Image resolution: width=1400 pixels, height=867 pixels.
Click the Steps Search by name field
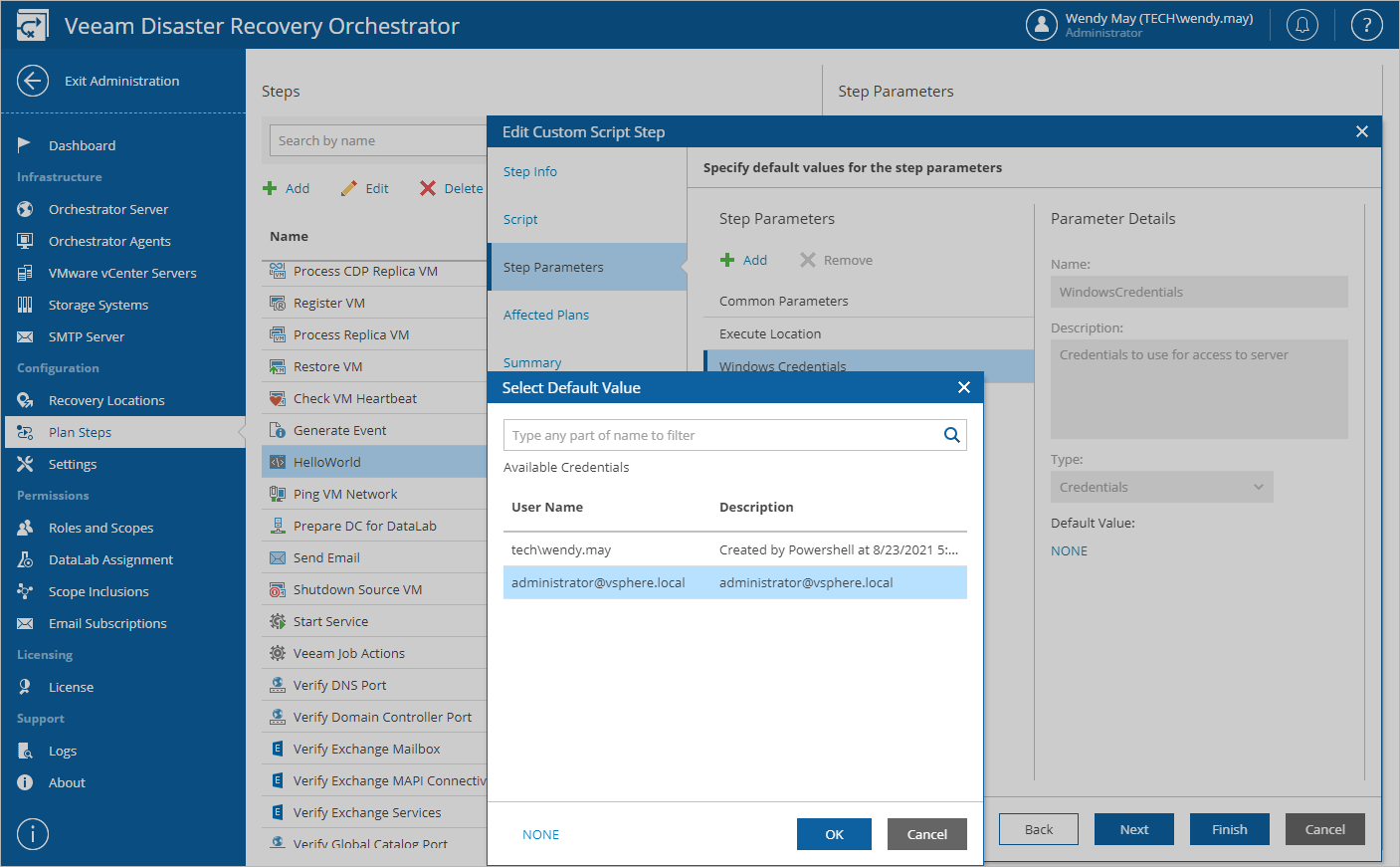pos(378,140)
